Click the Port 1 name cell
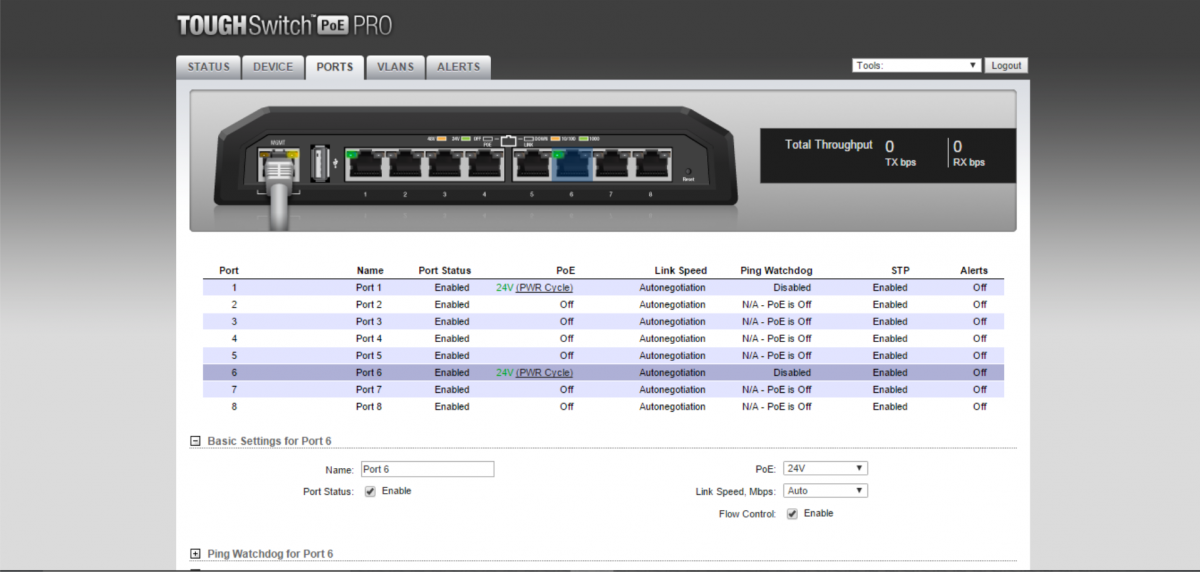Screen dimensions: 1200x572 (369, 287)
